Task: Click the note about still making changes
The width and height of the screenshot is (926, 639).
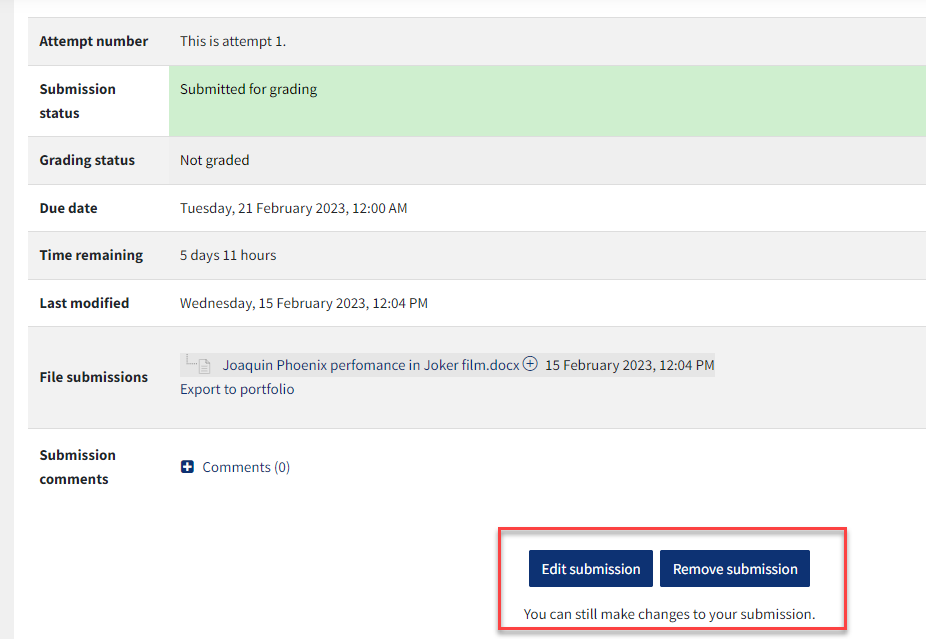Action: pyautogui.click(x=671, y=614)
